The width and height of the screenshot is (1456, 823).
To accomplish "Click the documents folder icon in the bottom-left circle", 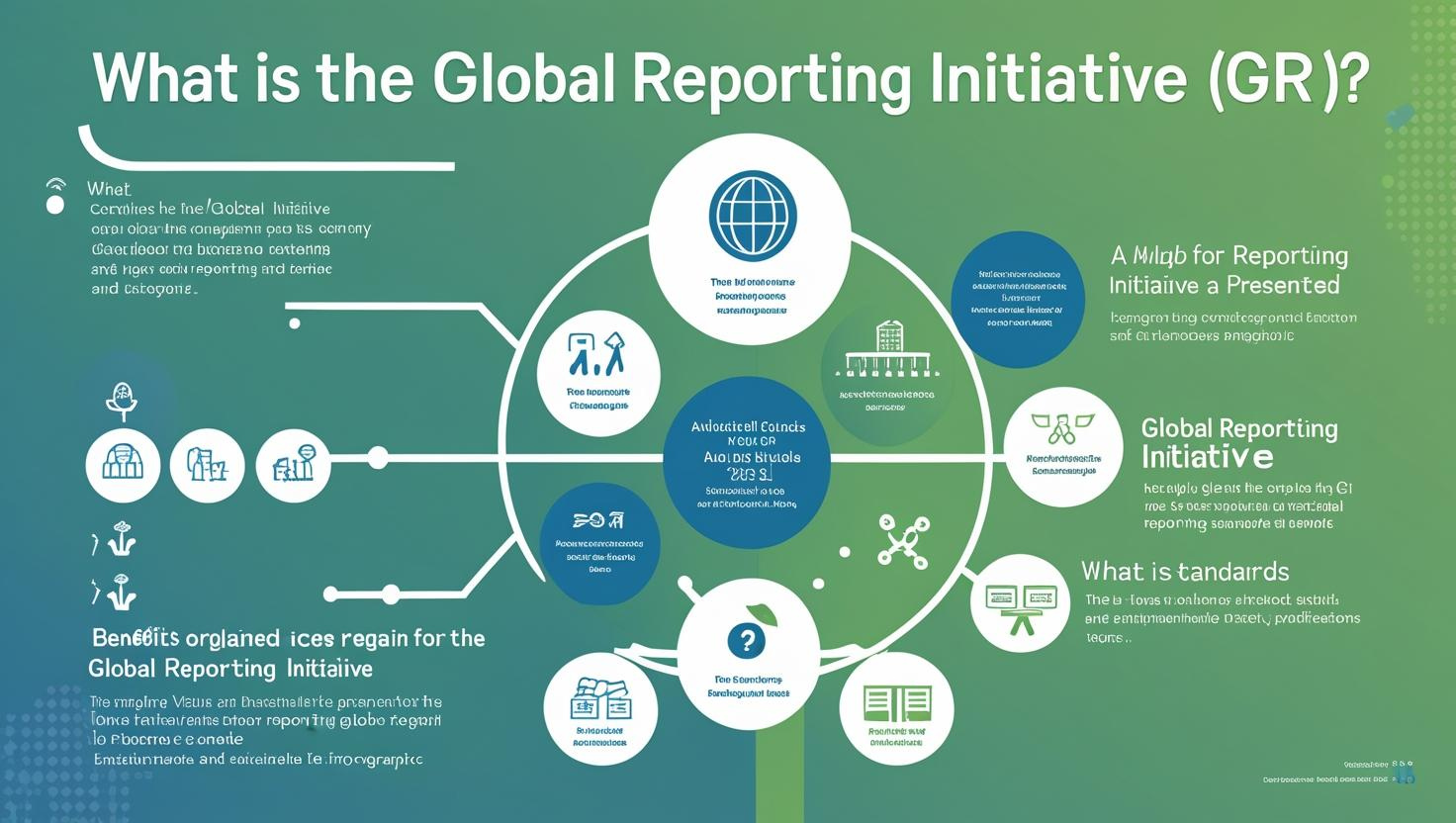I will (600, 698).
